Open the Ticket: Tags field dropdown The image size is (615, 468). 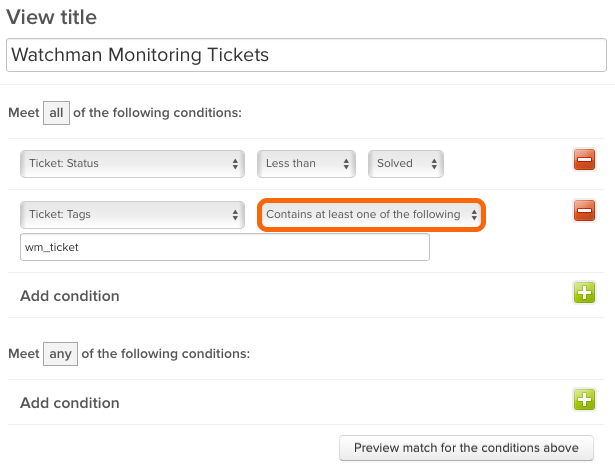point(132,214)
